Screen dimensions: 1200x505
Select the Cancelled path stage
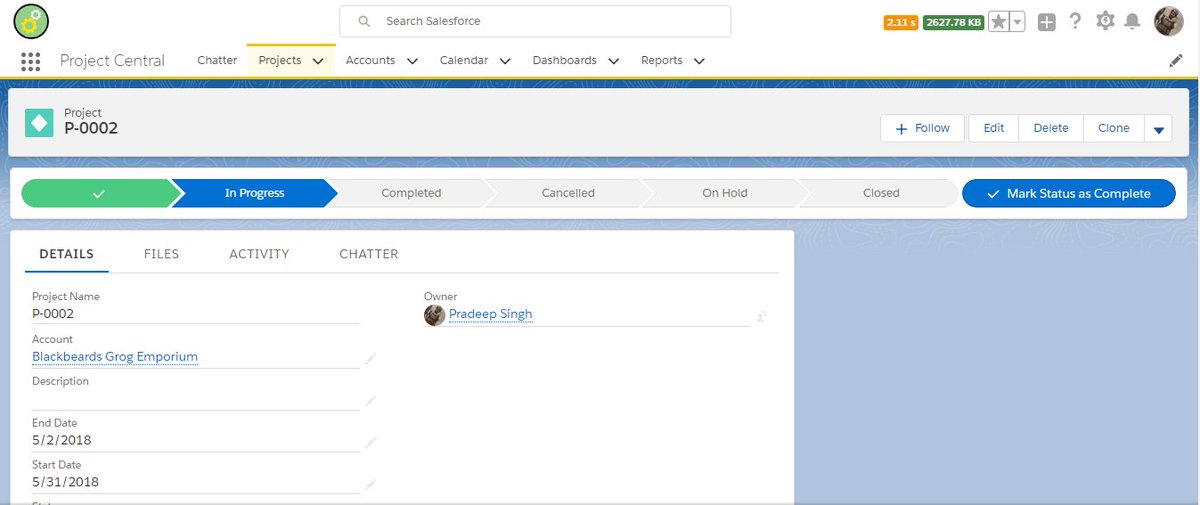coord(568,193)
